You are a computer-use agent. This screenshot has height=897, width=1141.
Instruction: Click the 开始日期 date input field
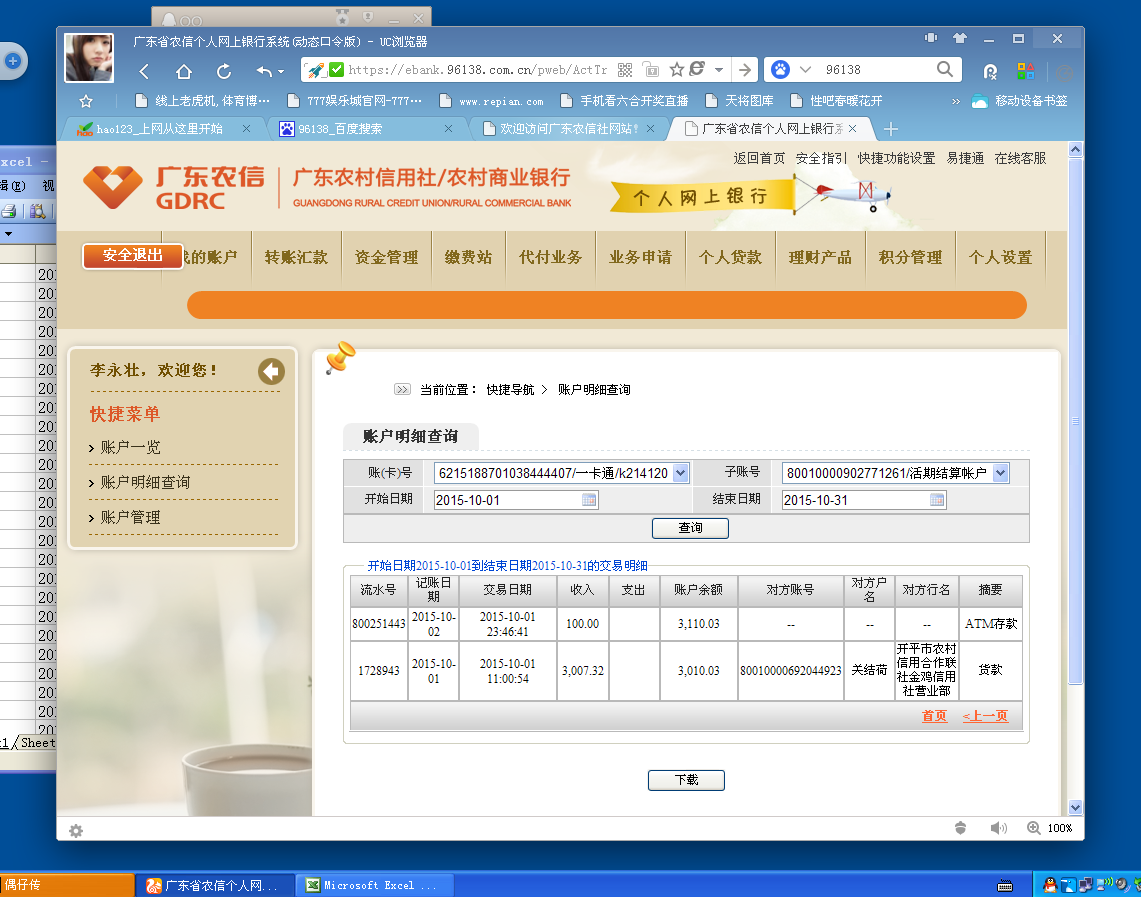pos(507,500)
